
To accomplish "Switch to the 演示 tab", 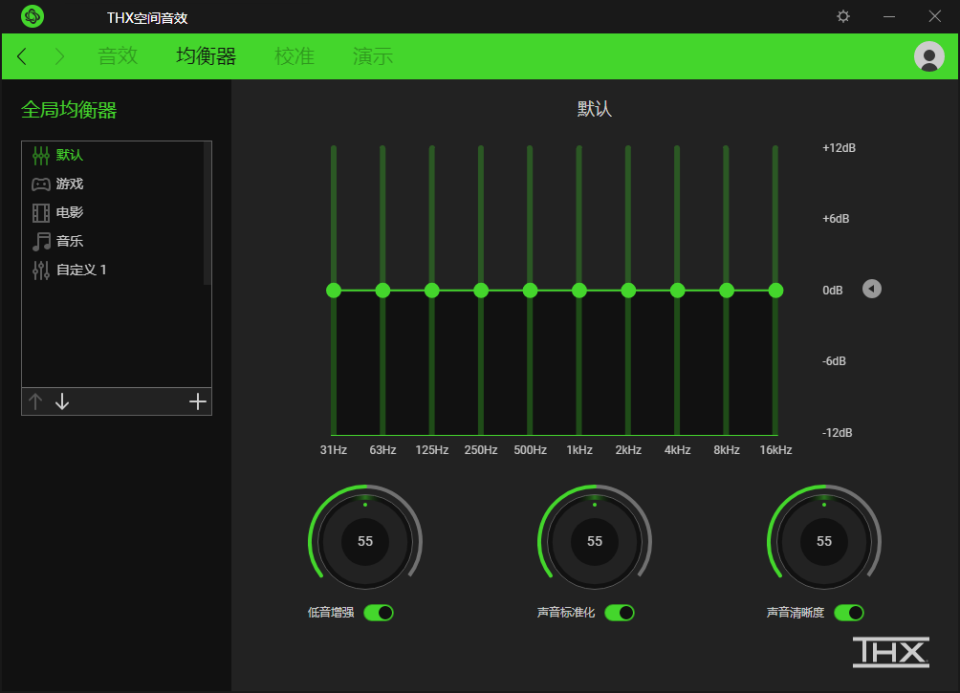I will [372, 56].
